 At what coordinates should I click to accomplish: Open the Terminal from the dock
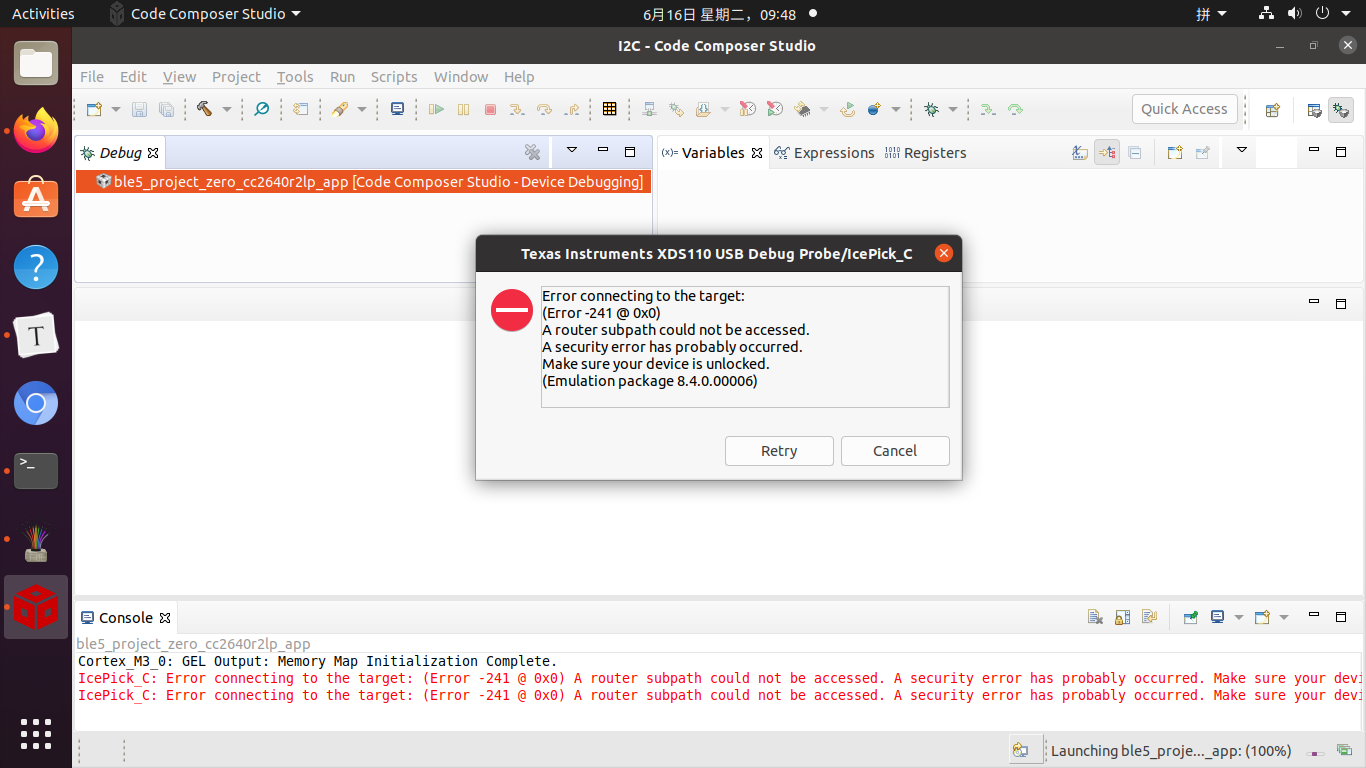point(36,470)
